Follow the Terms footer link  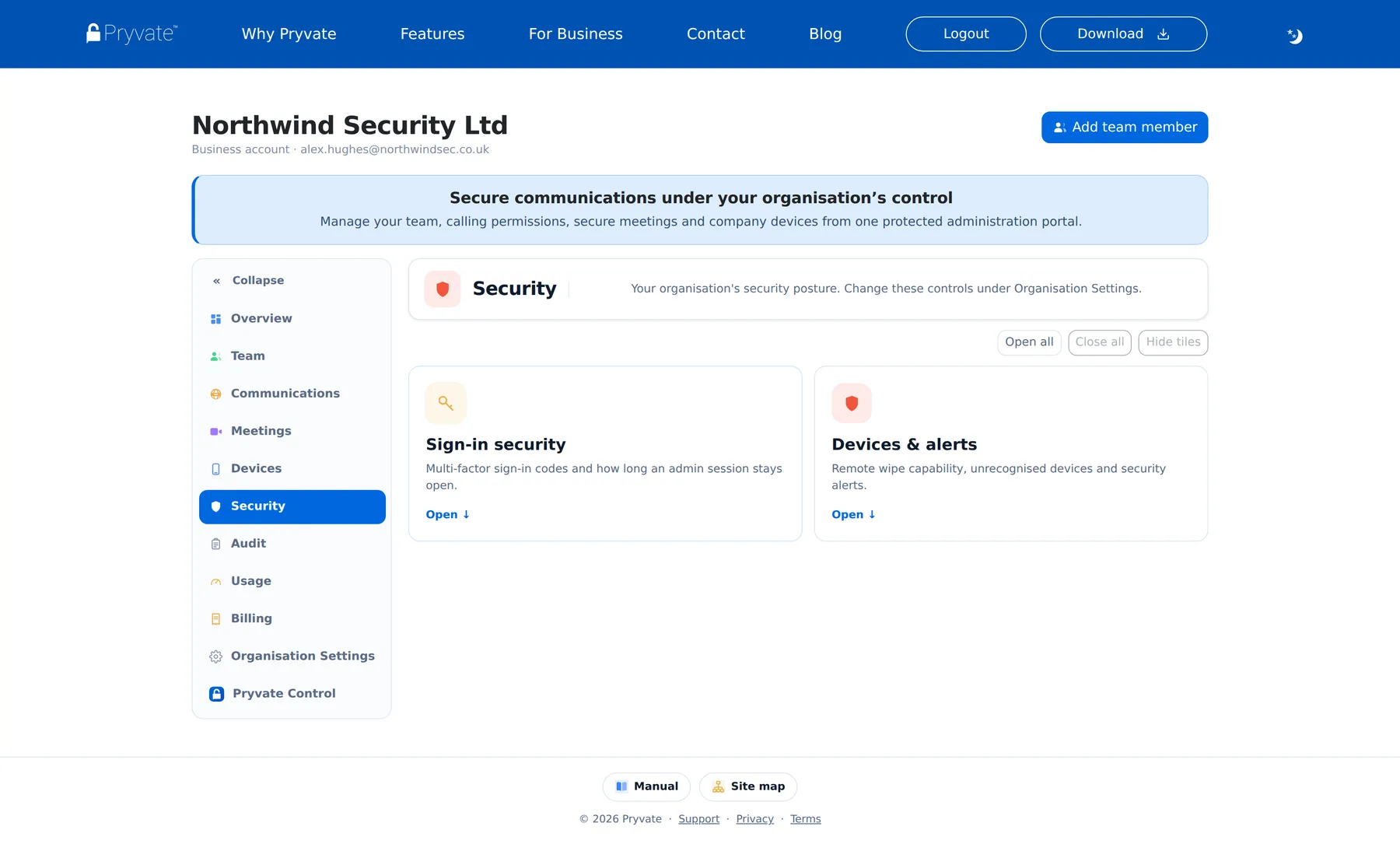click(805, 819)
